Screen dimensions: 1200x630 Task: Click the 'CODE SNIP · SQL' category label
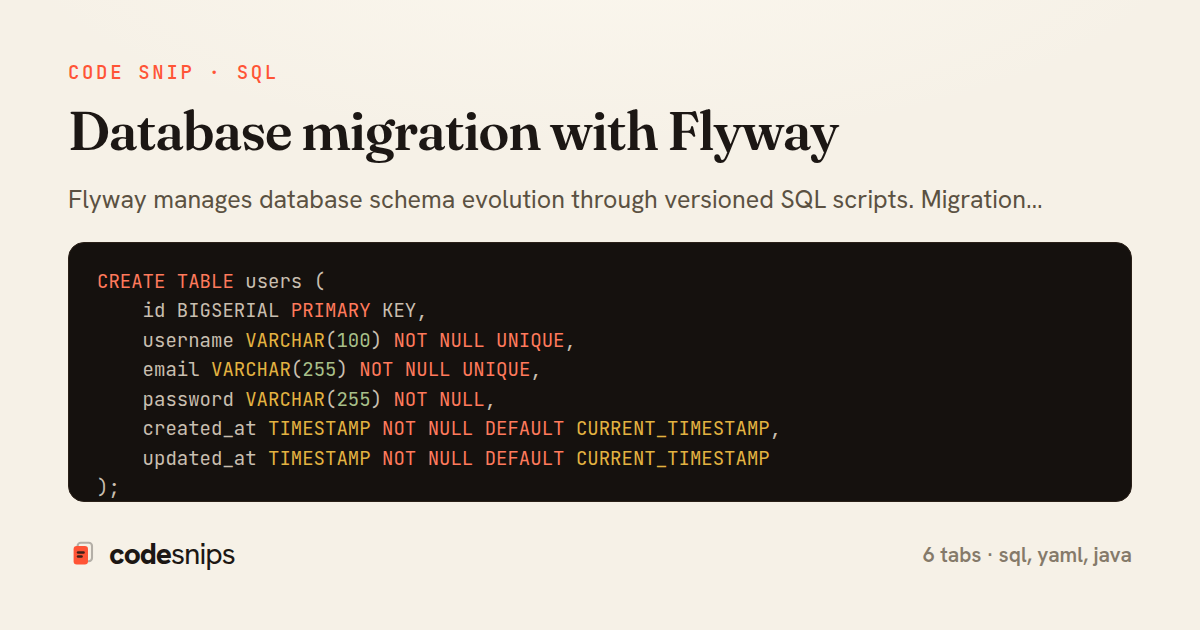point(172,73)
